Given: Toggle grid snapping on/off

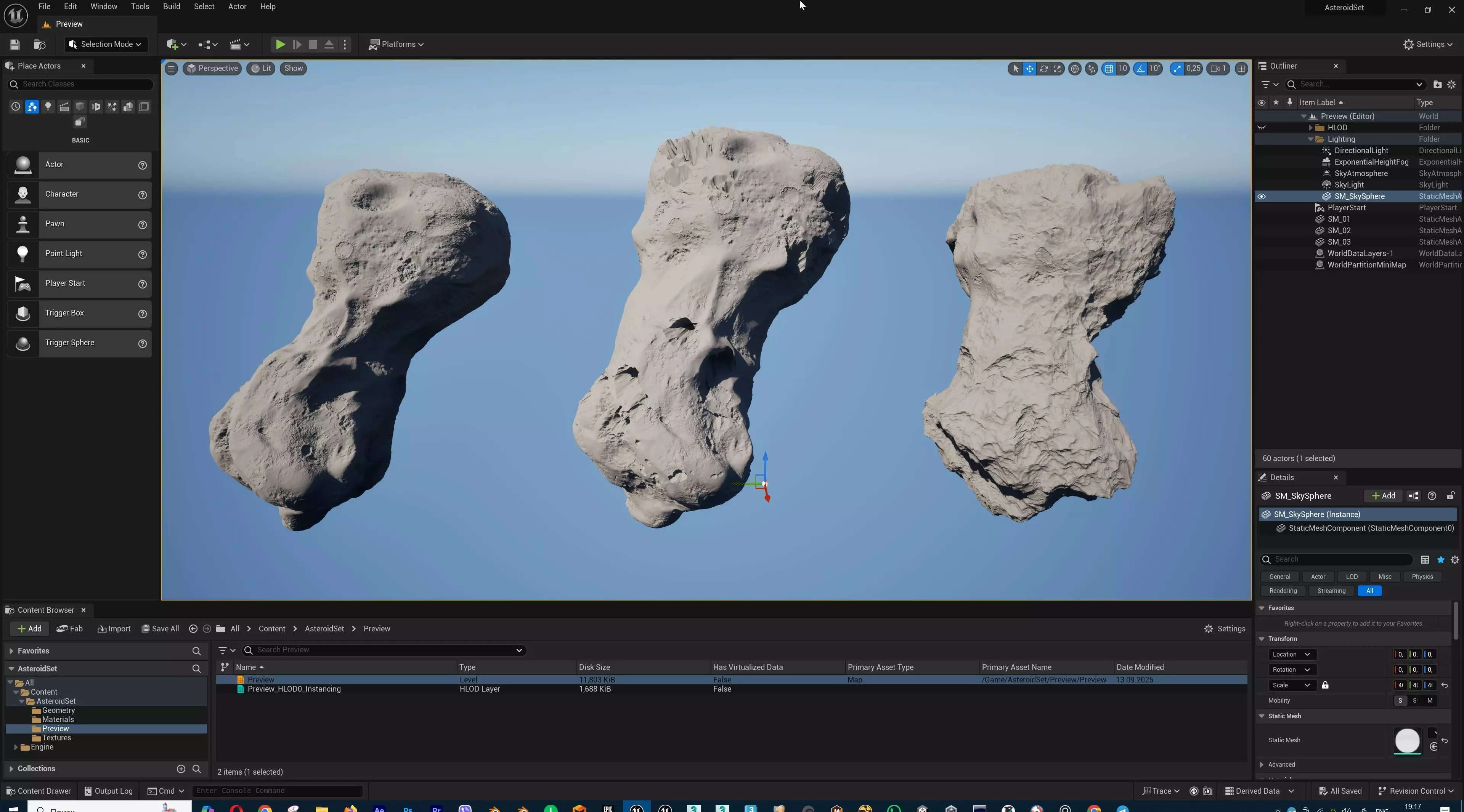Looking at the screenshot, I should coord(1108,69).
